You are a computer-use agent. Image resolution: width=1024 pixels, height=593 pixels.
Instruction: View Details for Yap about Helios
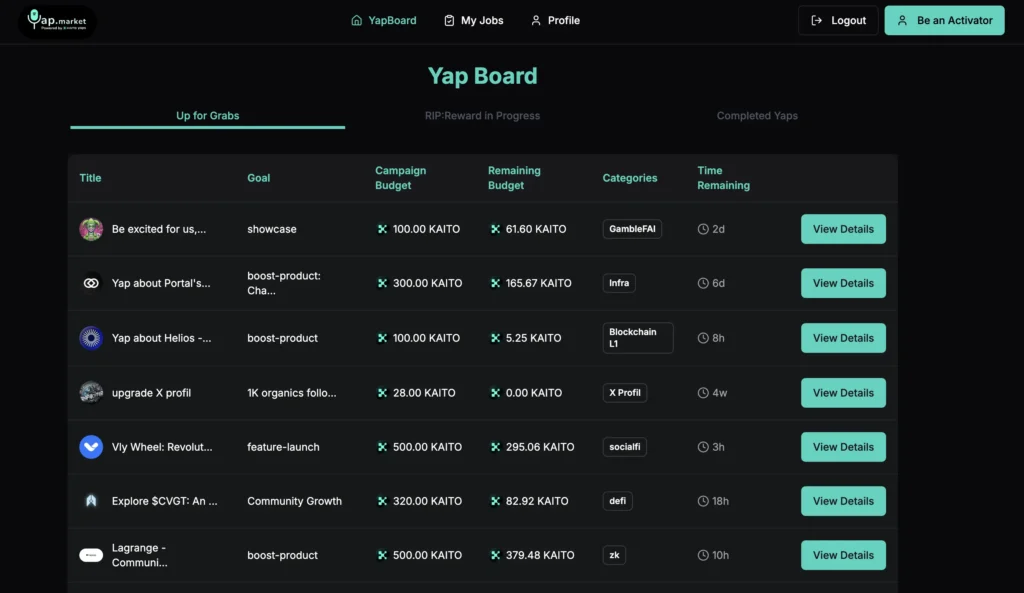[x=843, y=338]
